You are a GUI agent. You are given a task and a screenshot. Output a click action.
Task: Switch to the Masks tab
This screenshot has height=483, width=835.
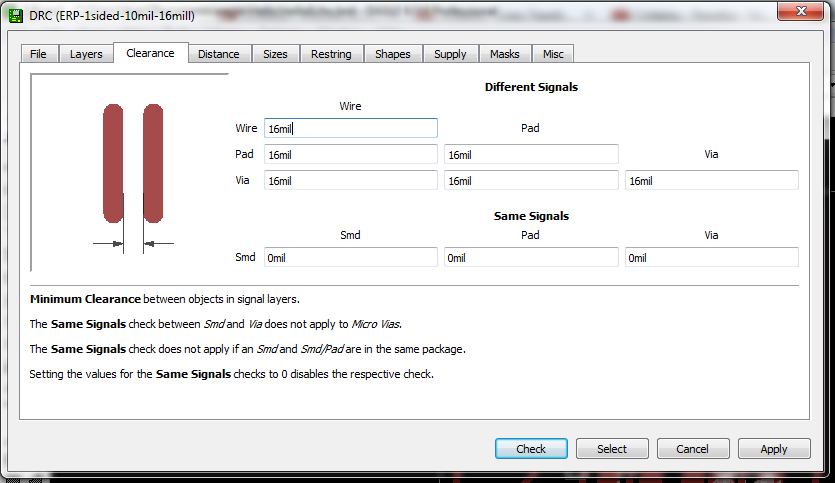505,54
